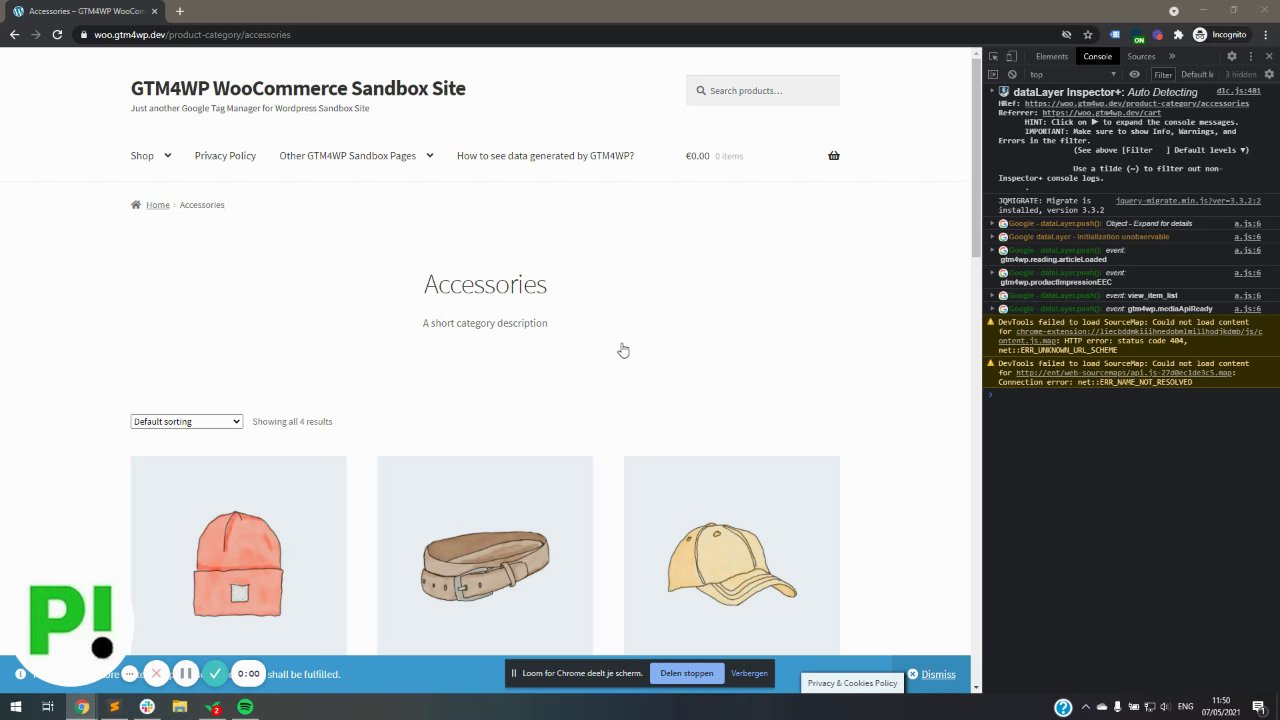Click the 'Delen stoppen' button
1280x720 pixels.
pyautogui.click(x=686, y=673)
